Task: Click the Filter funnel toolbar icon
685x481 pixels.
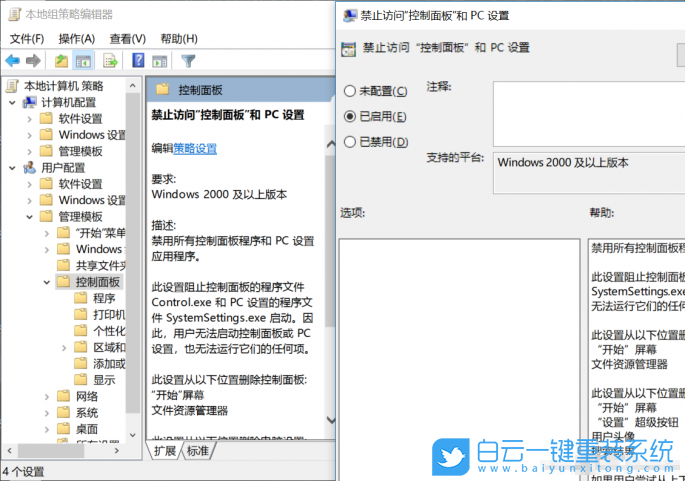Action: 188,61
